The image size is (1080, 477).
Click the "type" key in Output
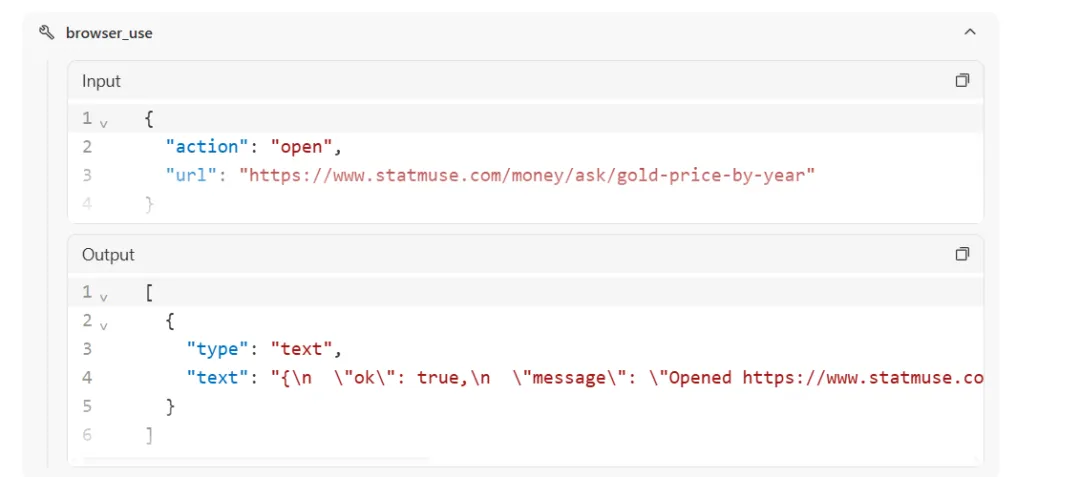tap(213, 349)
